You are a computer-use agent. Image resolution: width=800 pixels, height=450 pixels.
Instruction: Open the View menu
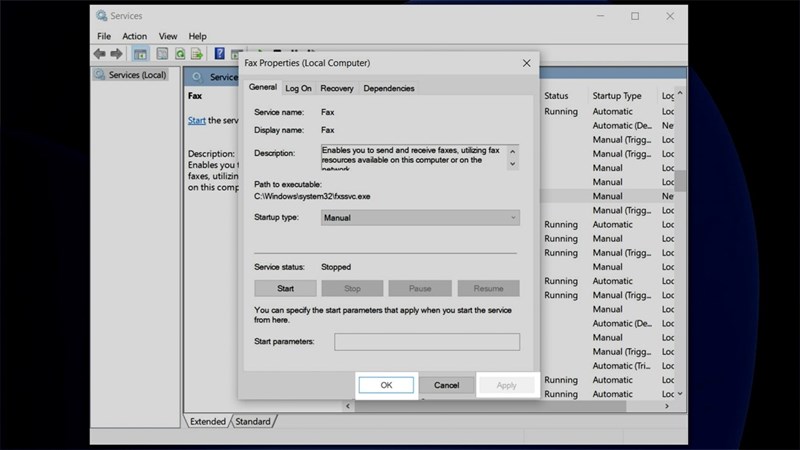[168, 36]
